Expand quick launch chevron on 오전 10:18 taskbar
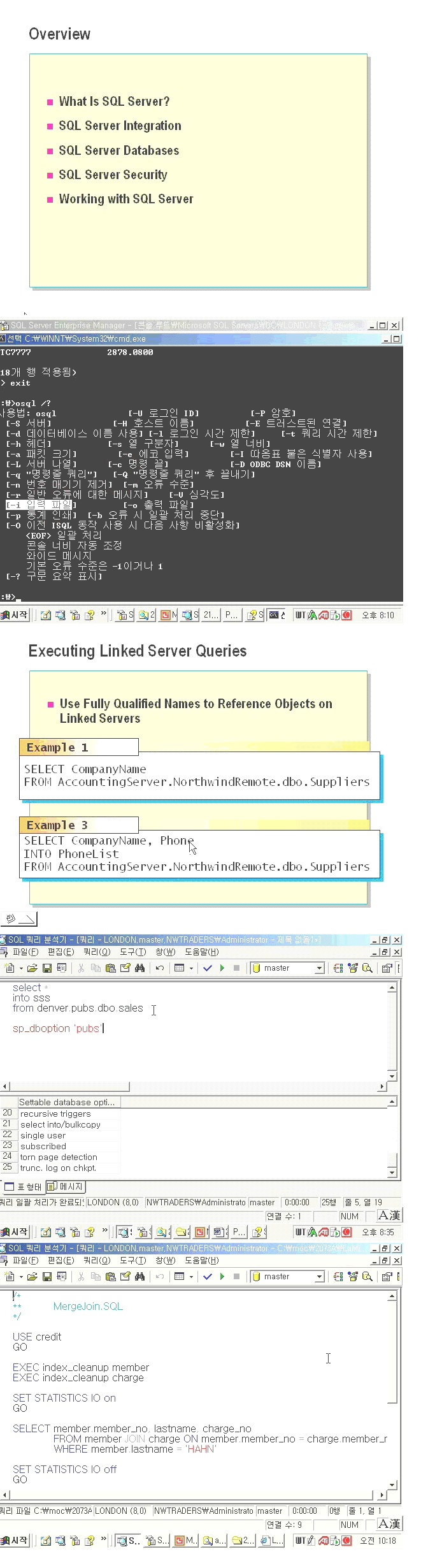 click(104, 1539)
